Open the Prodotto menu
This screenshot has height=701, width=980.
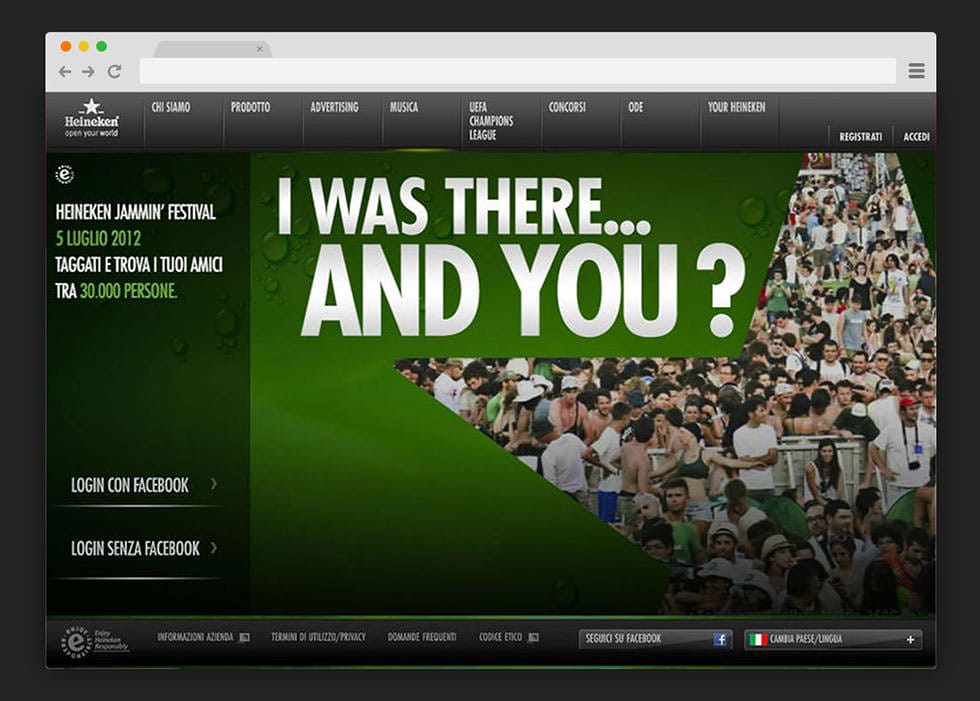click(x=251, y=107)
